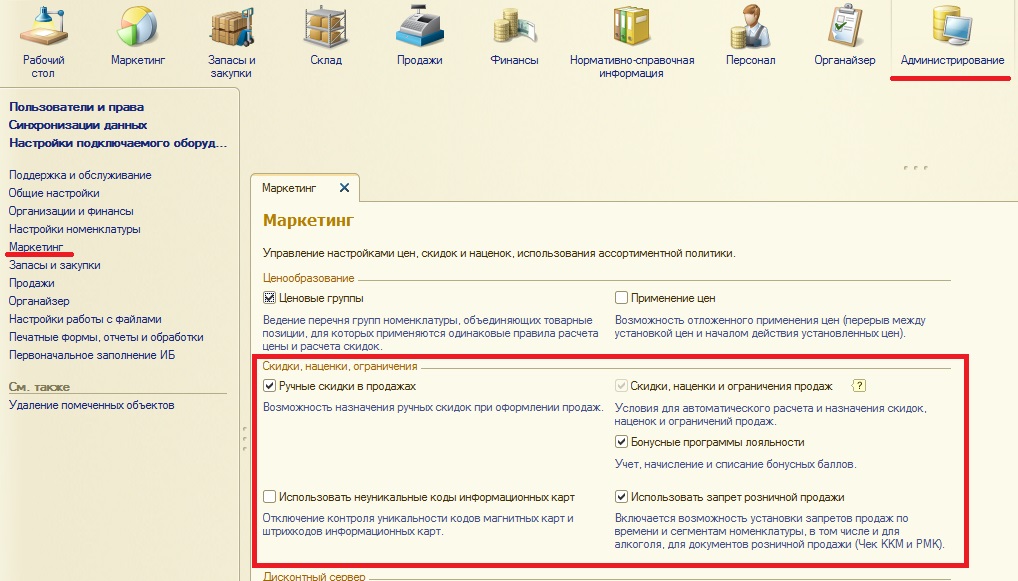
Task: Open Пользователи и права link
Action: [x=76, y=107]
